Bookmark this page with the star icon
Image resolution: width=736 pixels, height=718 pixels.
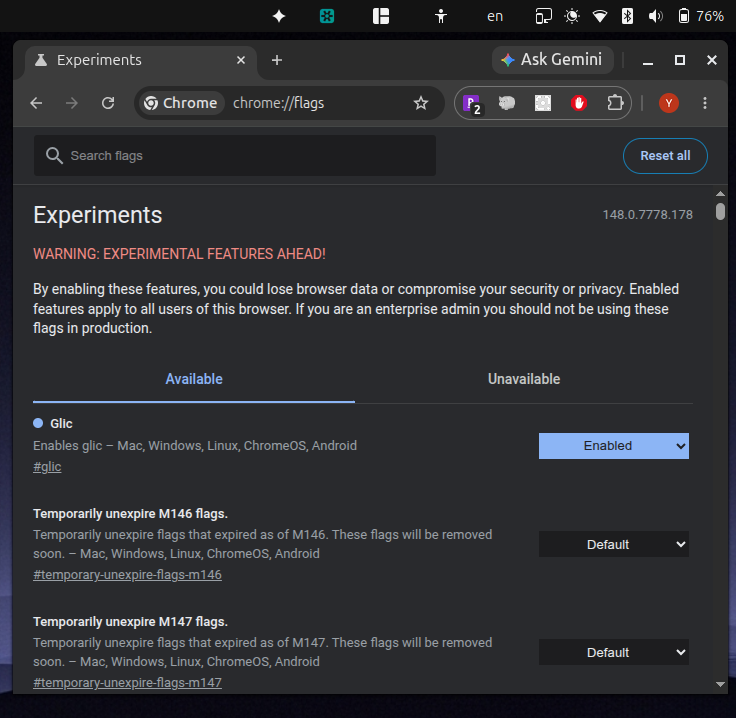point(421,103)
